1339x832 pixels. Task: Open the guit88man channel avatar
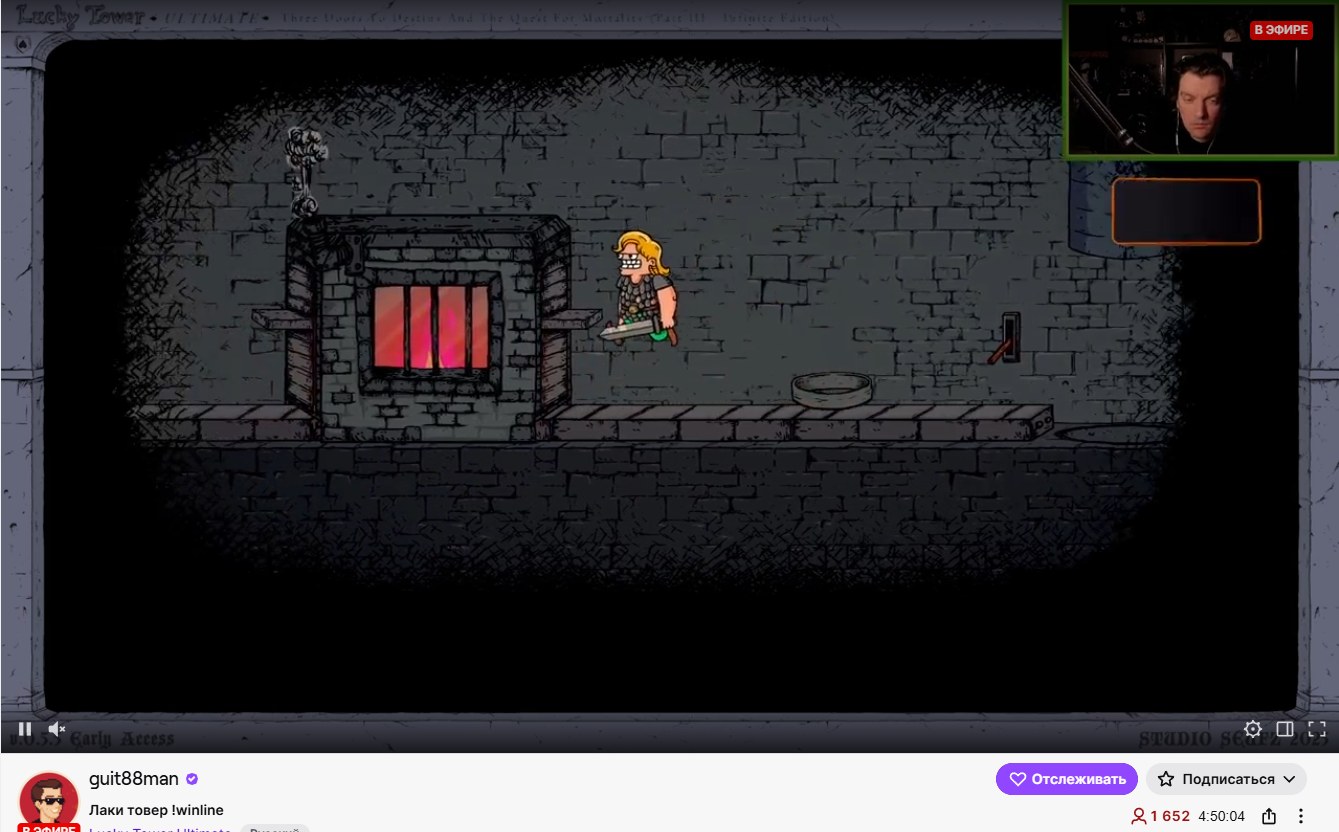coord(49,802)
